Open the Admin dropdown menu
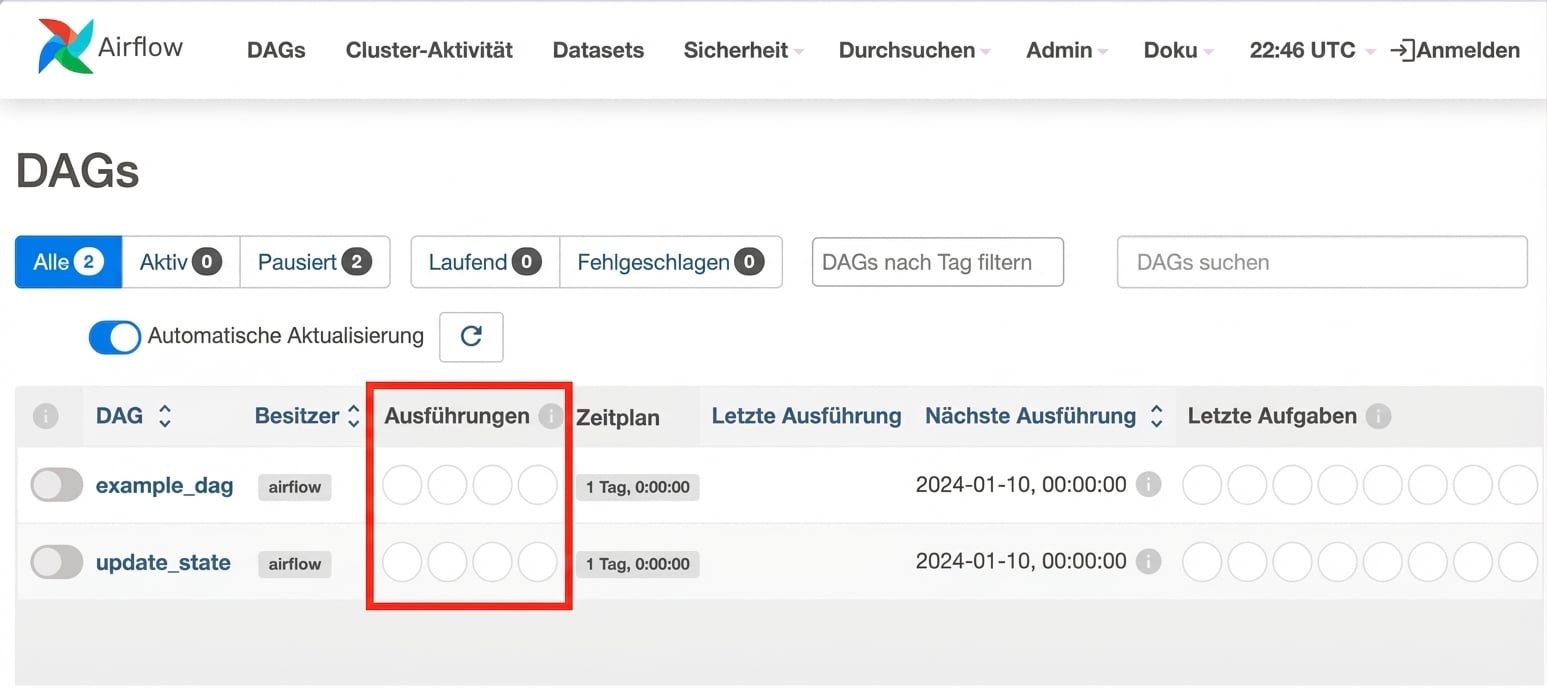The width and height of the screenshot is (1547, 688). point(1066,50)
